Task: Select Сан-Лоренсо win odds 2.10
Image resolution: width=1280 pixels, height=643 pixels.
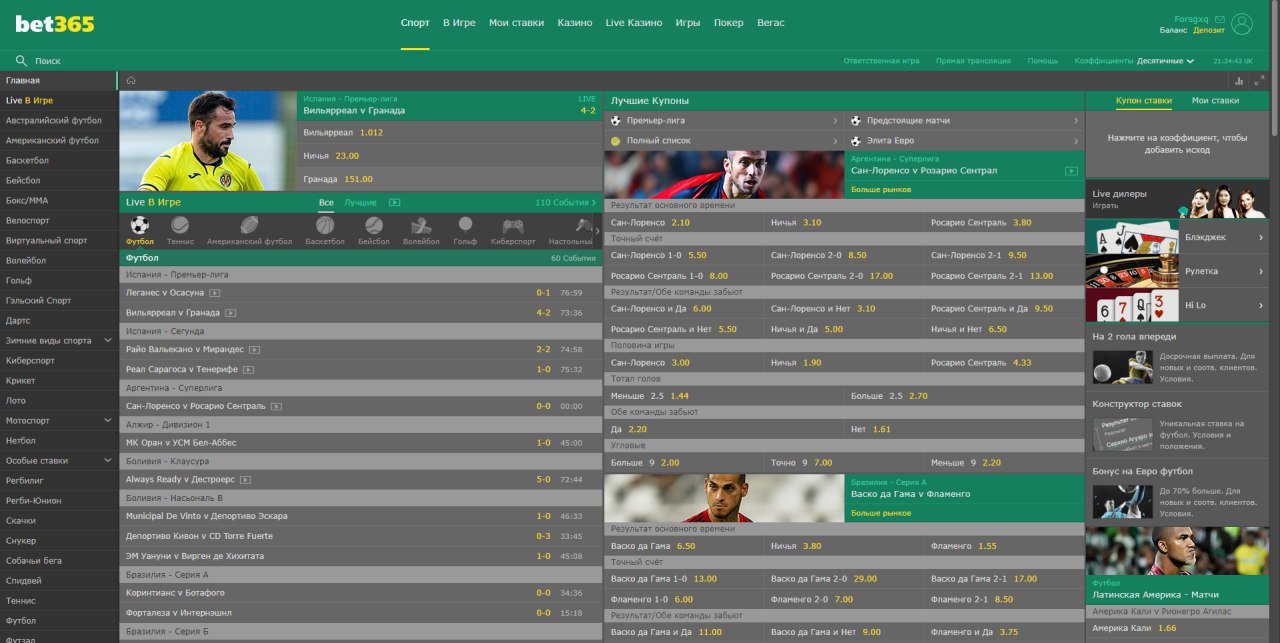Action: coord(684,222)
